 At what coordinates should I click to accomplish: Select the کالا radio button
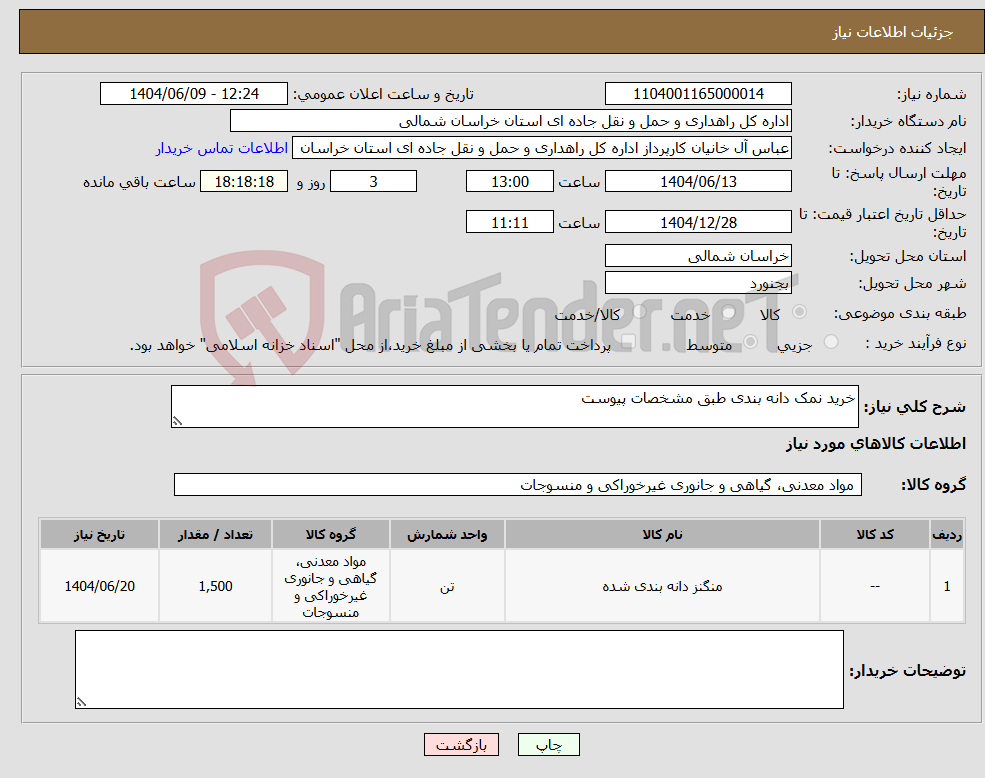tap(799, 311)
